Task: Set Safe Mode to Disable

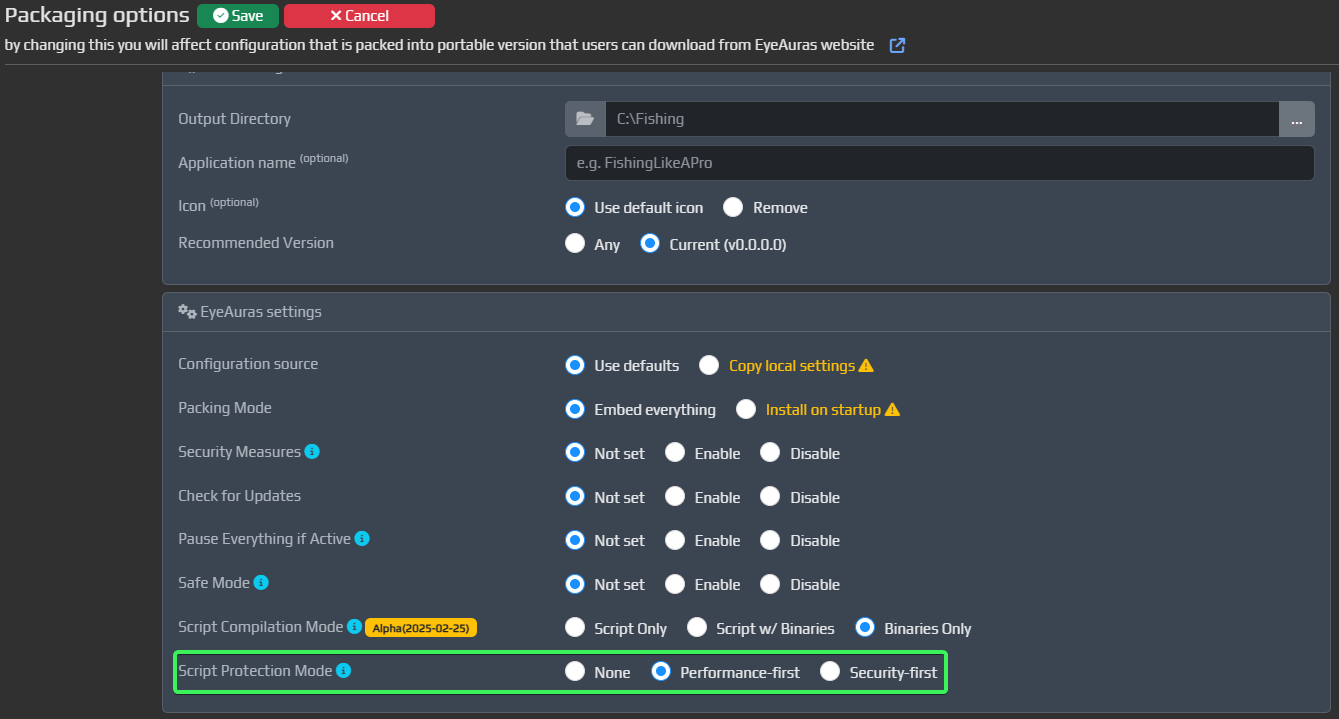Action: [770, 584]
